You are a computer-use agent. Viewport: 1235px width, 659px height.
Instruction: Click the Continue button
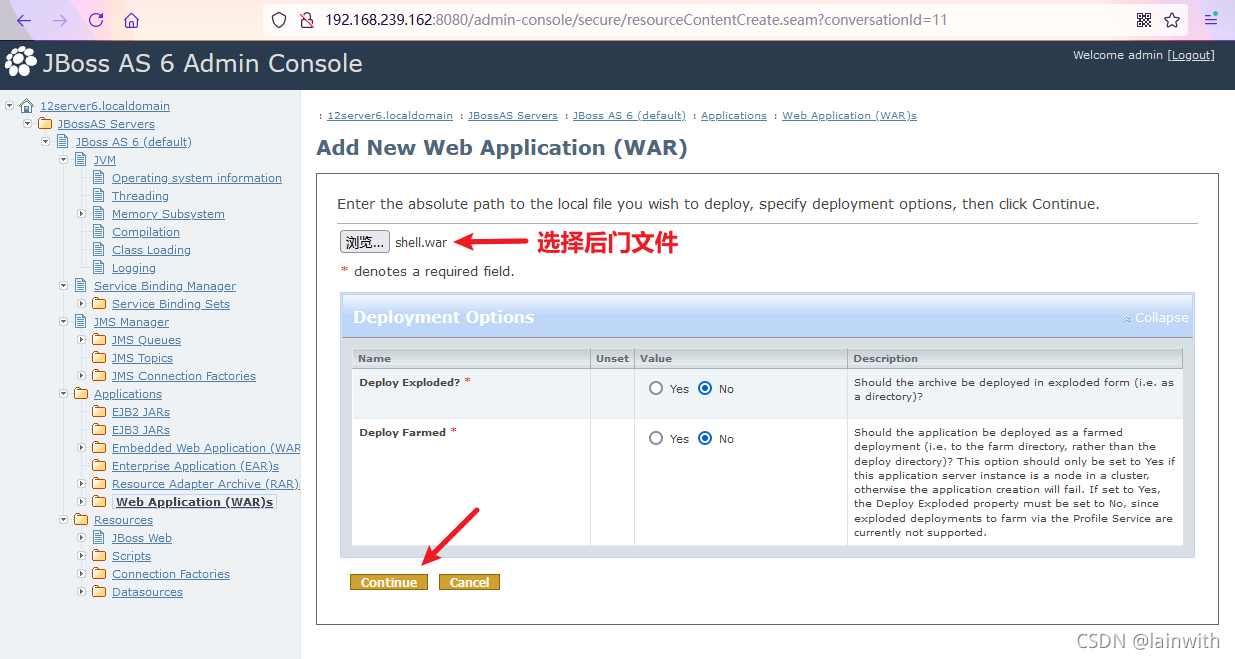pyautogui.click(x=389, y=582)
